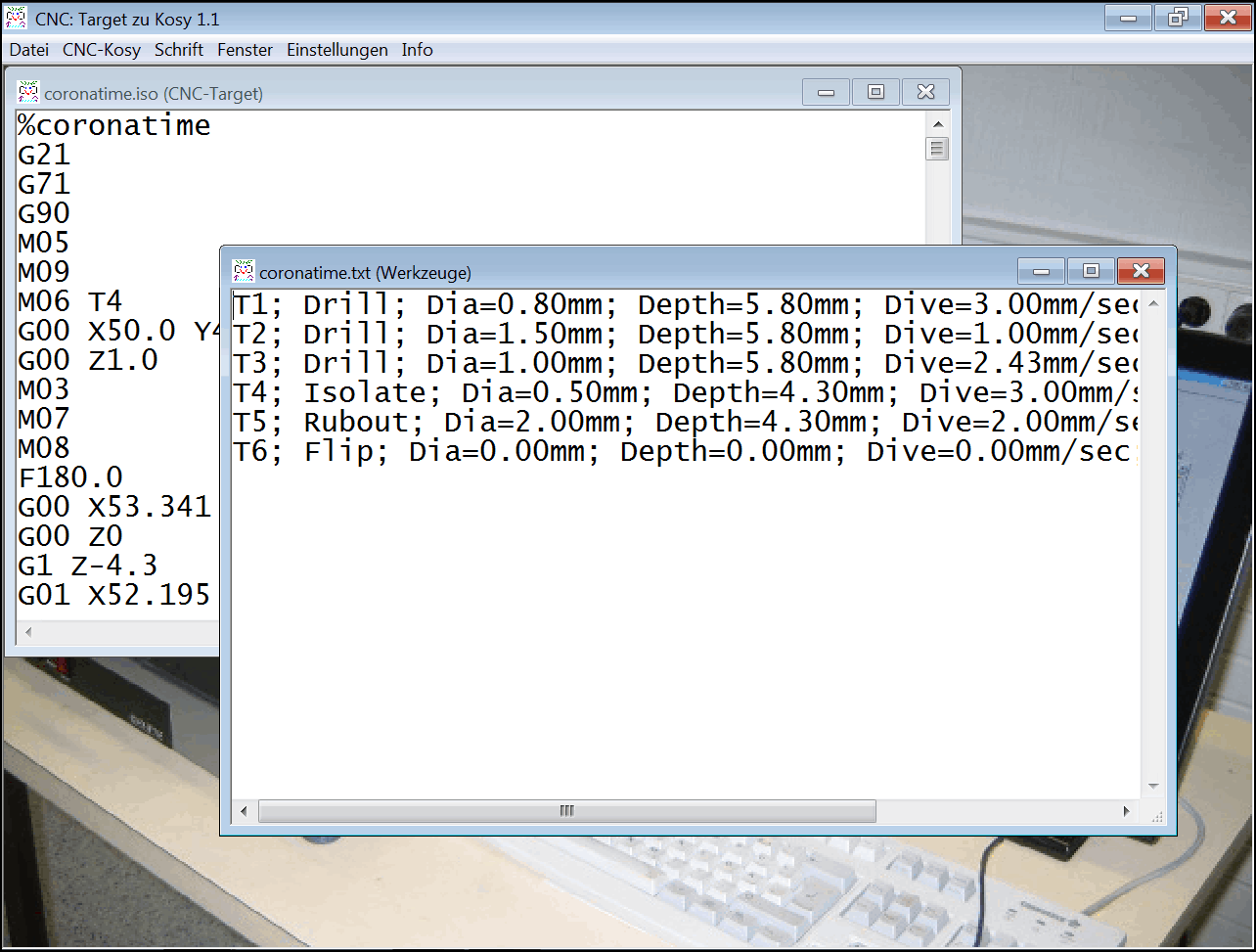Minimize the coronatime.txt Werkzeuge window
This screenshot has width=1256, height=952.
[1042, 271]
